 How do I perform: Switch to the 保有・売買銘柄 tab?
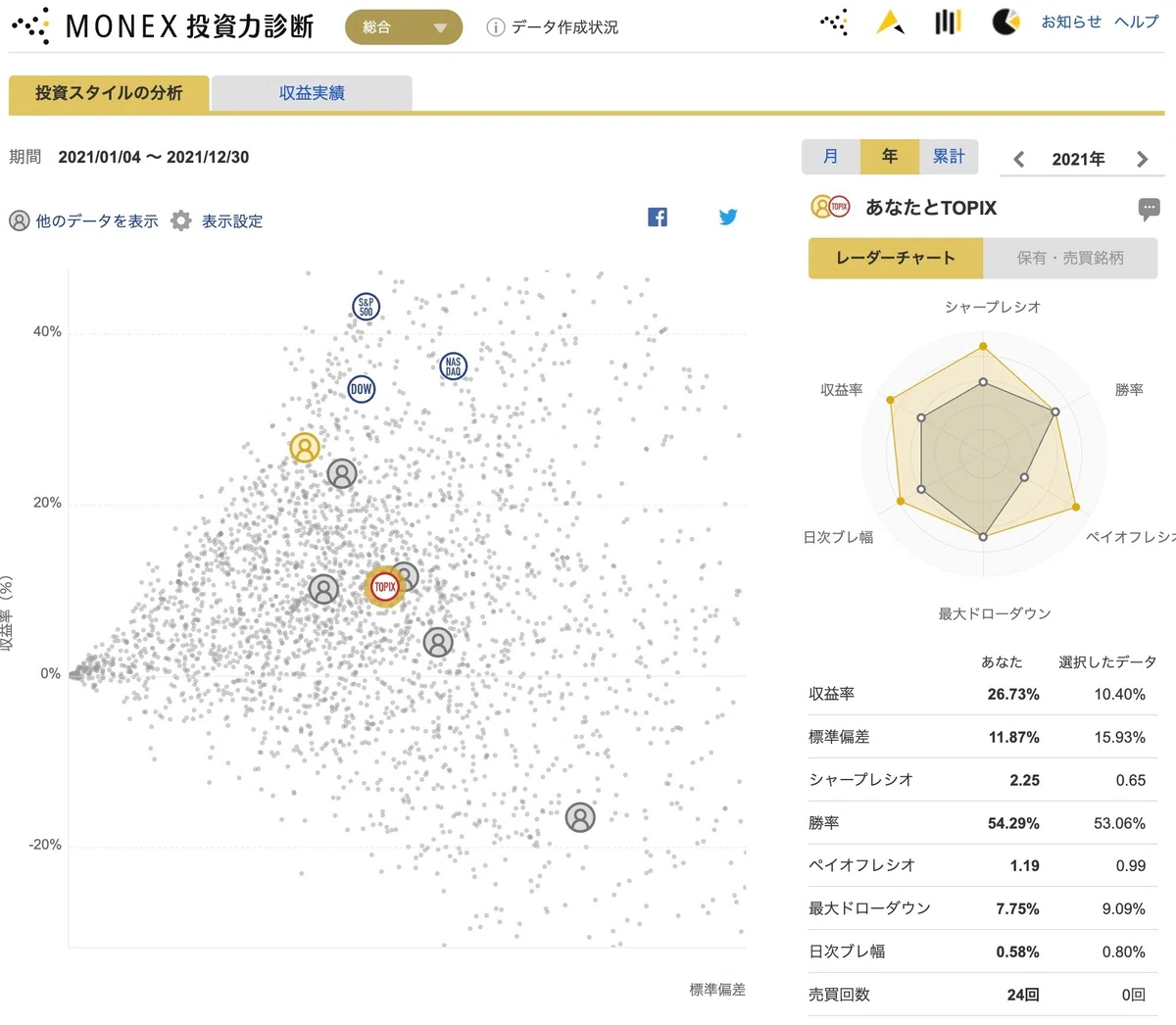[x=1070, y=258]
